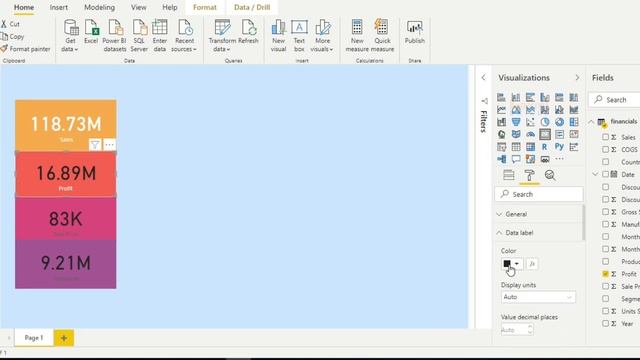
Task: Check the Date field checkbox
Action: pos(606,174)
